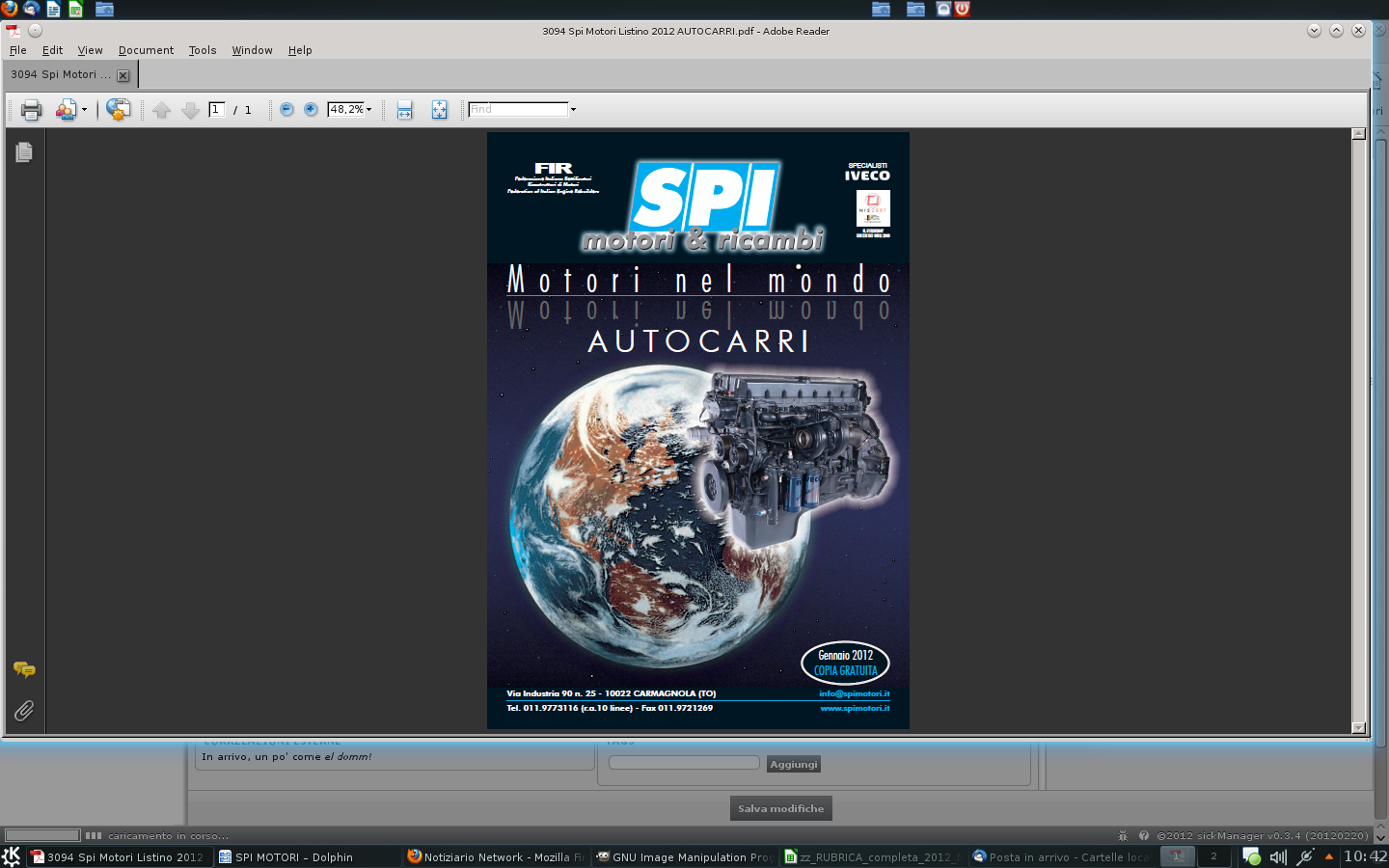Open the volume speaker tray icon

tap(1278, 856)
